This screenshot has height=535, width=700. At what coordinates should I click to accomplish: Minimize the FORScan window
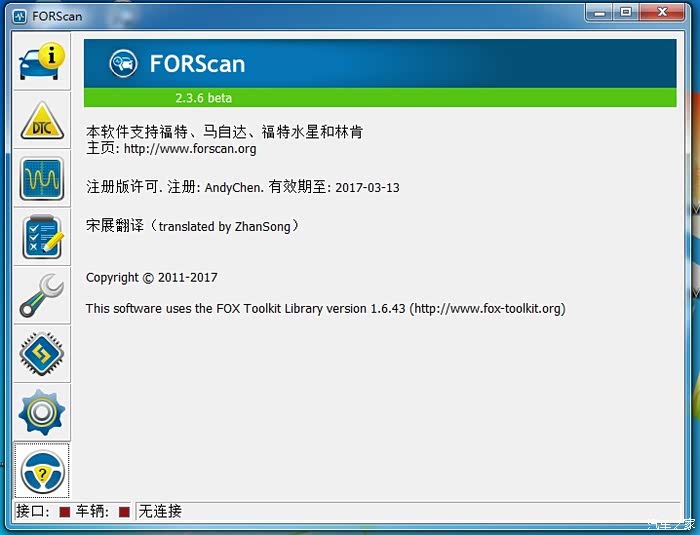pos(600,13)
